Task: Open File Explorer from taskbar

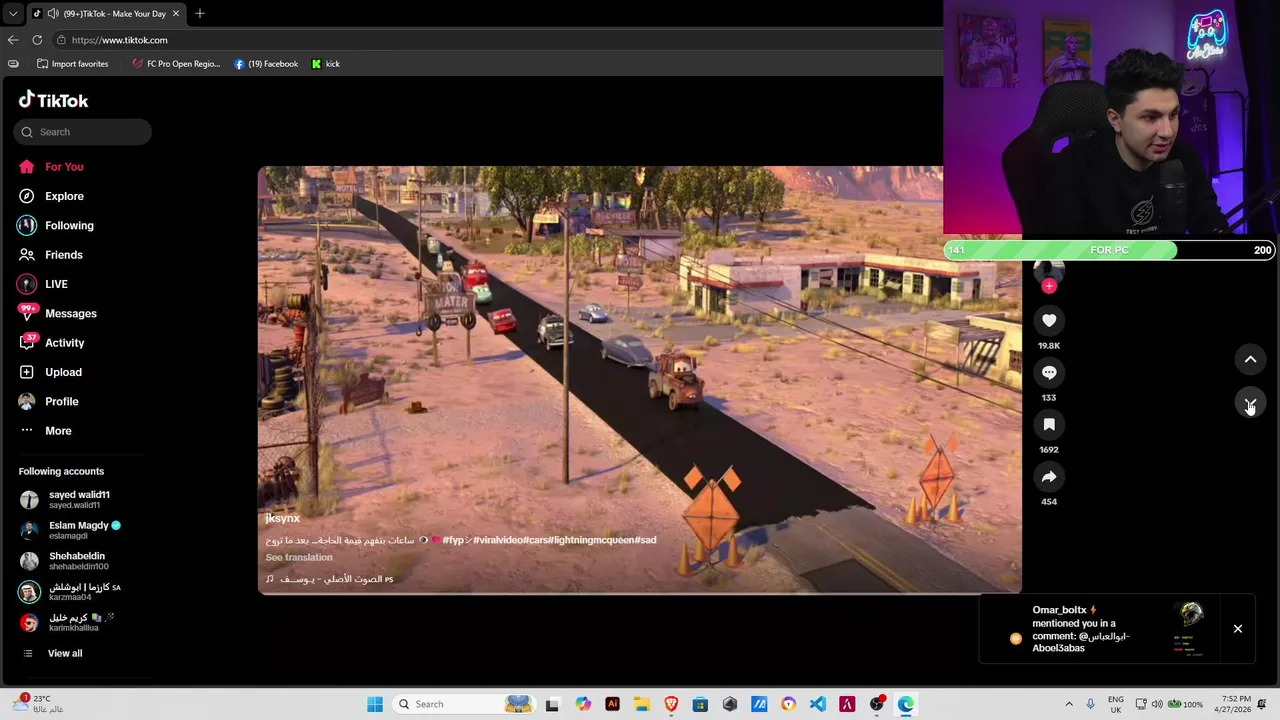Action: pos(641,704)
